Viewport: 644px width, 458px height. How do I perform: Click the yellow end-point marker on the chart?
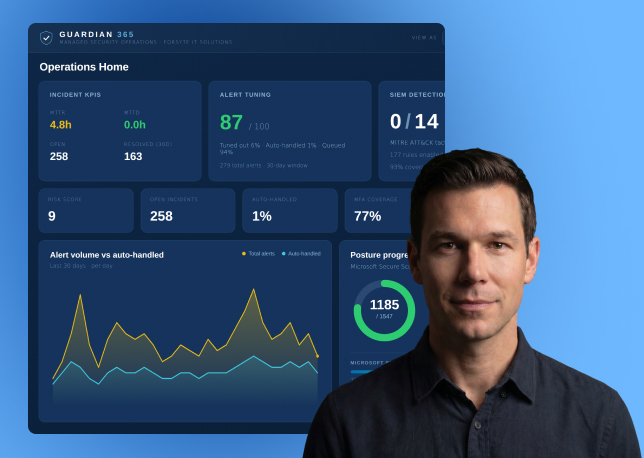(x=317, y=356)
